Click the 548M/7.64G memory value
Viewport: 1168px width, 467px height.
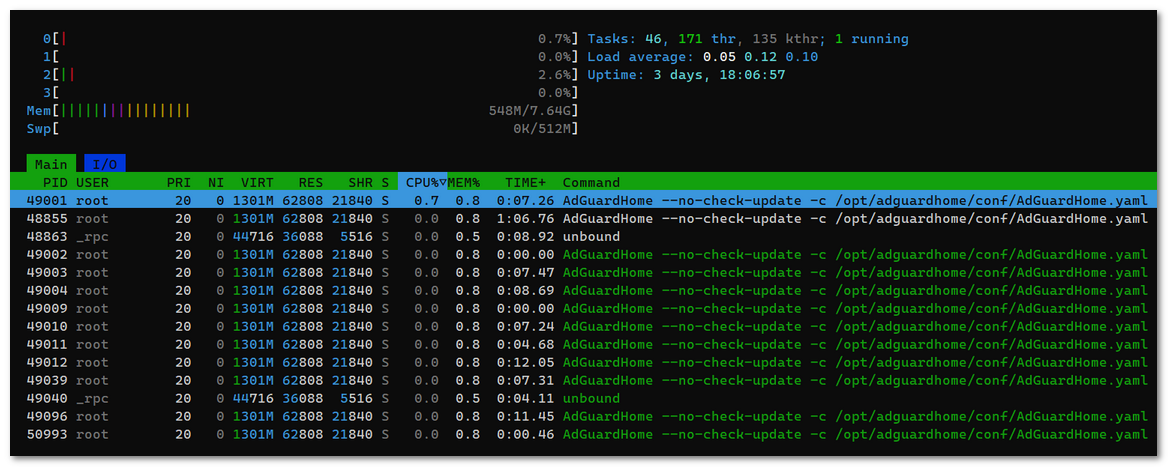pyautogui.click(x=531, y=111)
